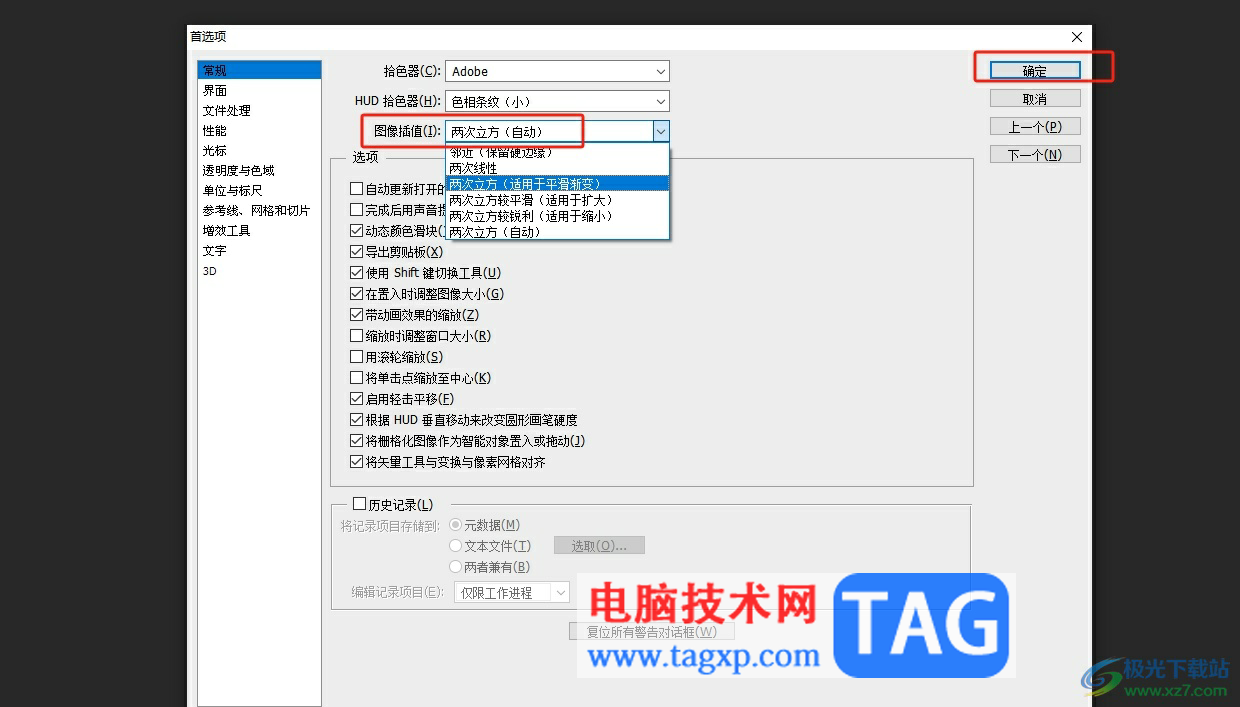Open 参考线、网格和切片 category
Viewport: 1240px width, 707px height.
tap(256, 210)
